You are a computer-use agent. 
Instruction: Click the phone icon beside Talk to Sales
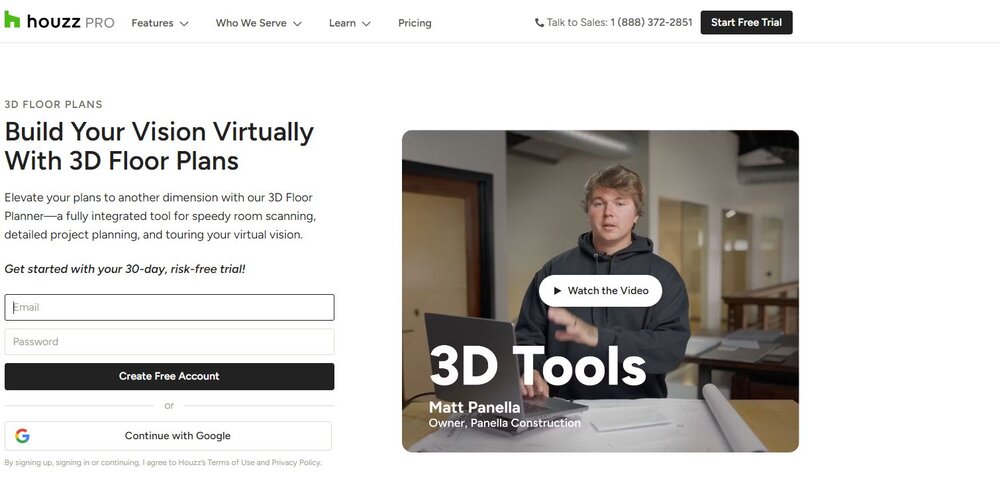click(540, 23)
